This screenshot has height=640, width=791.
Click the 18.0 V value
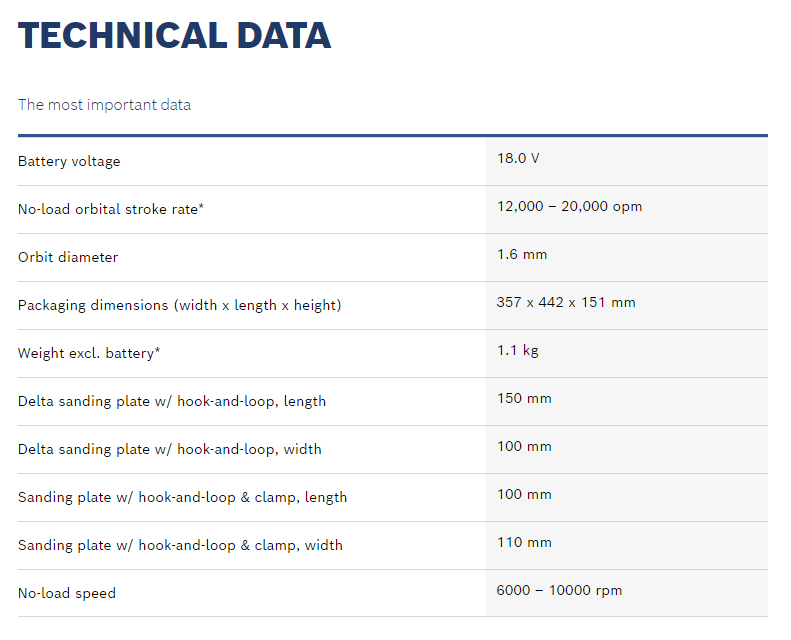(518, 158)
